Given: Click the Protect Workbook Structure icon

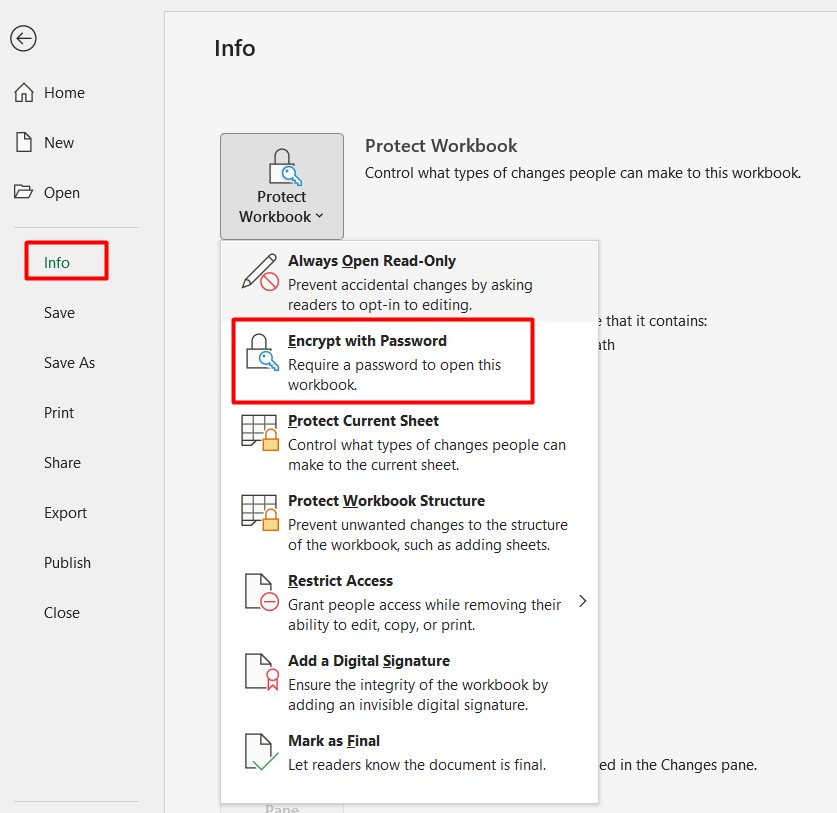Looking at the screenshot, I should (260, 512).
